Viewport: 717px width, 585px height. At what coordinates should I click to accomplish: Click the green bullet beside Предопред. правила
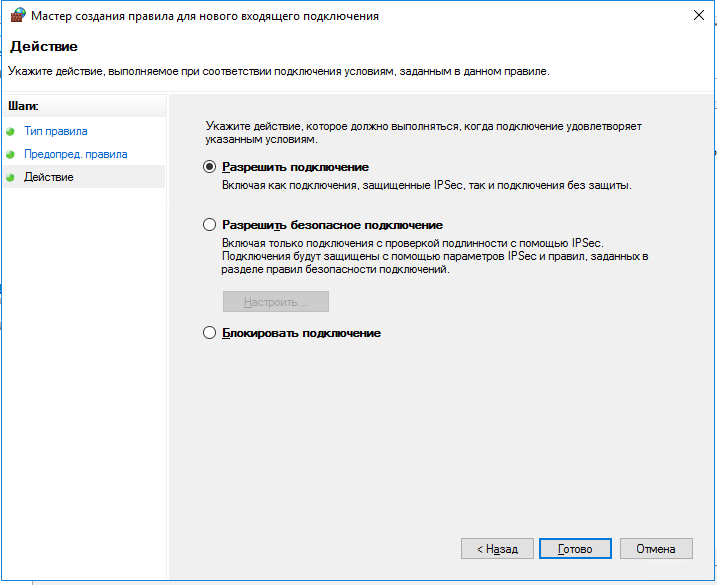(x=11, y=155)
